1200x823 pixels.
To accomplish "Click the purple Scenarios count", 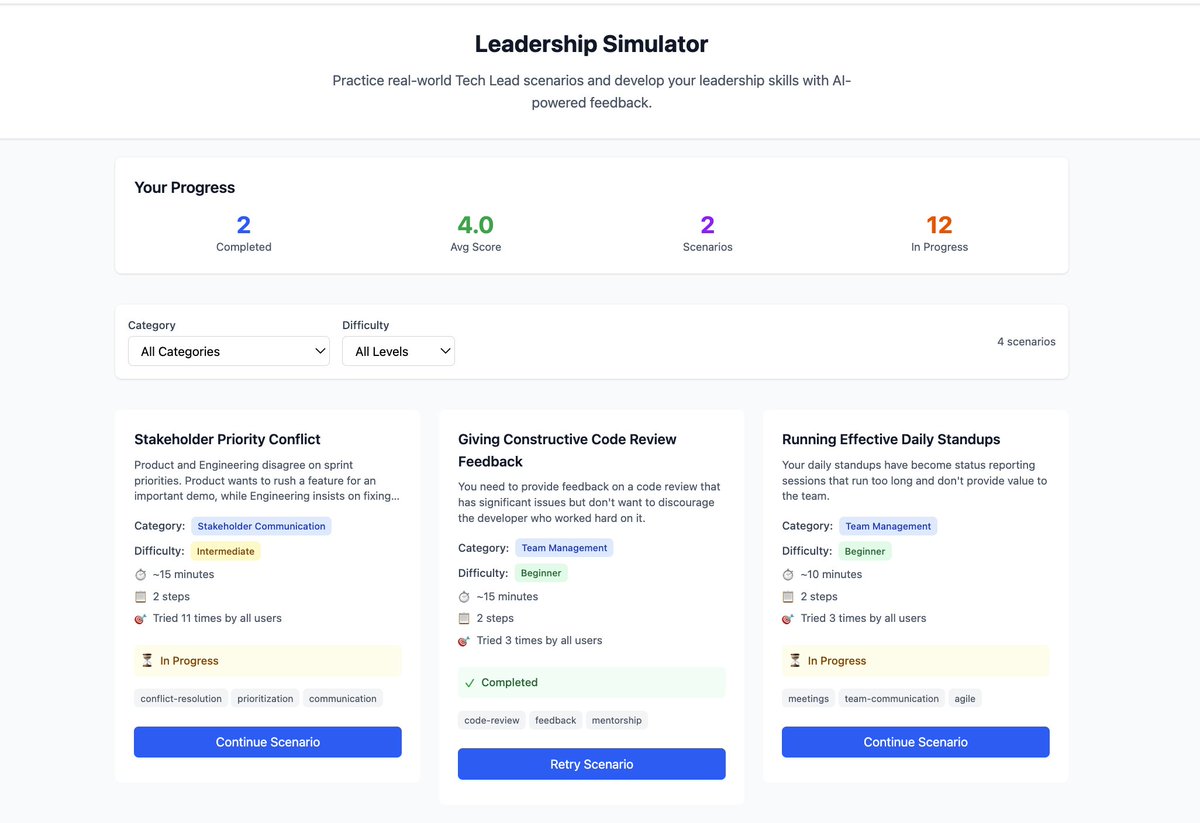I will click(707, 225).
